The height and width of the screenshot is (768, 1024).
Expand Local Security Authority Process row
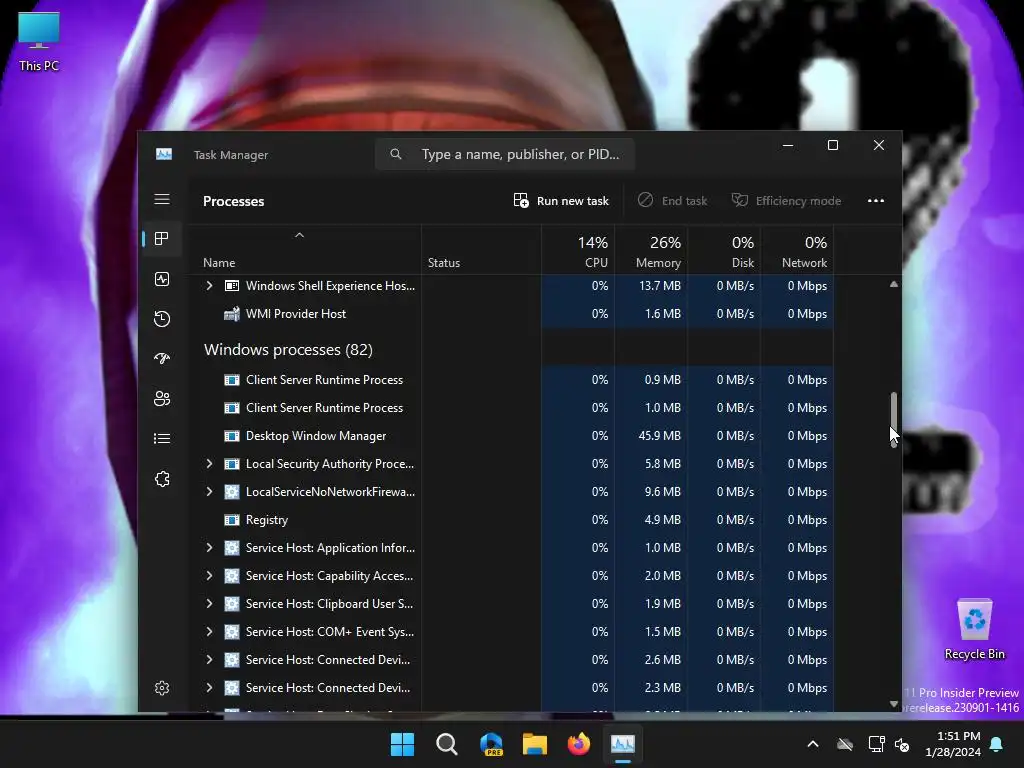(x=209, y=464)
